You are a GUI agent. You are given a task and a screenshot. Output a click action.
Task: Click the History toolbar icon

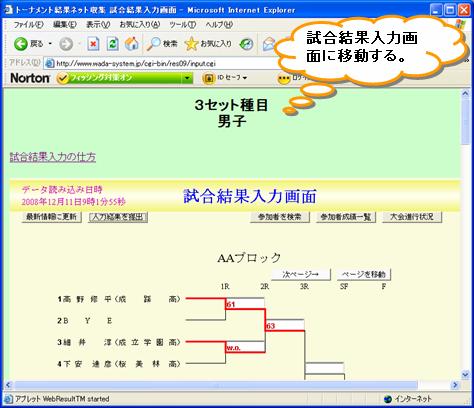[x=247, y=44]
